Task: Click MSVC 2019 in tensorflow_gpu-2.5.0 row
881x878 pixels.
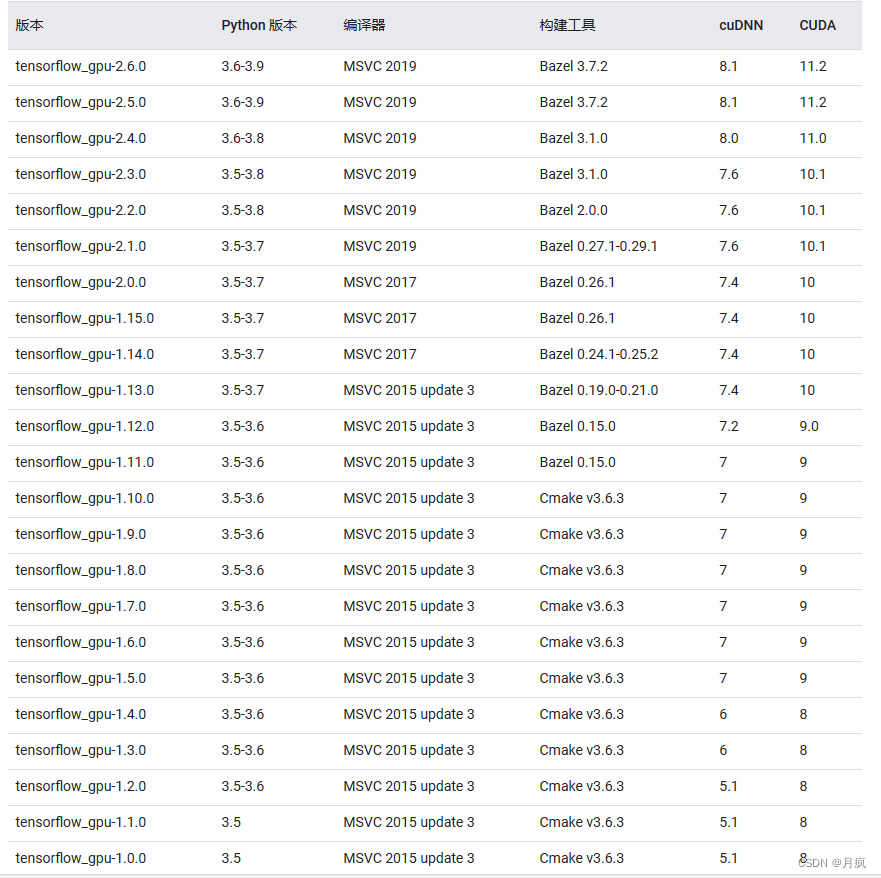Action: point(380,102)
